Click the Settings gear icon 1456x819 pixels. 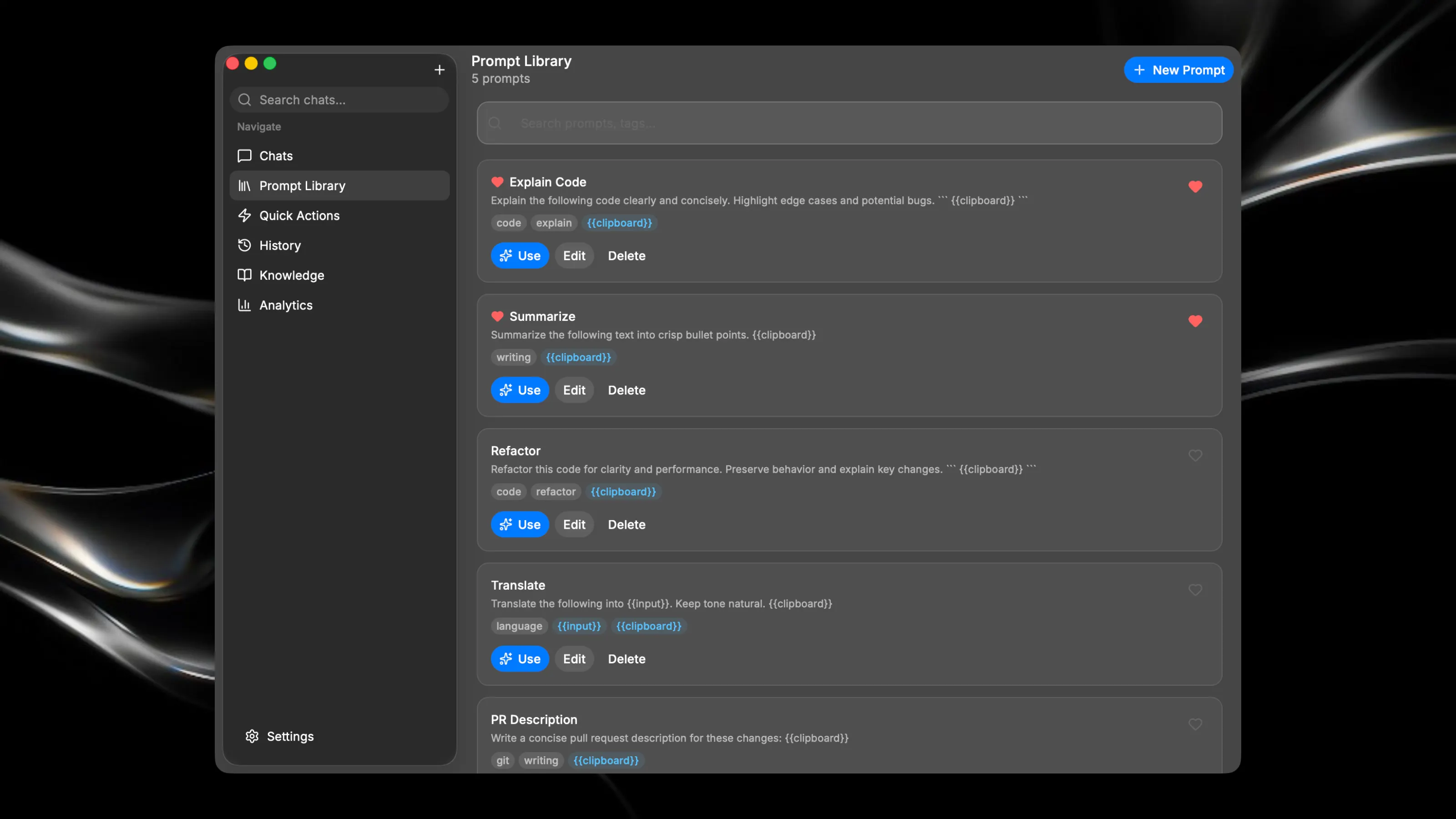click(252, 736)
